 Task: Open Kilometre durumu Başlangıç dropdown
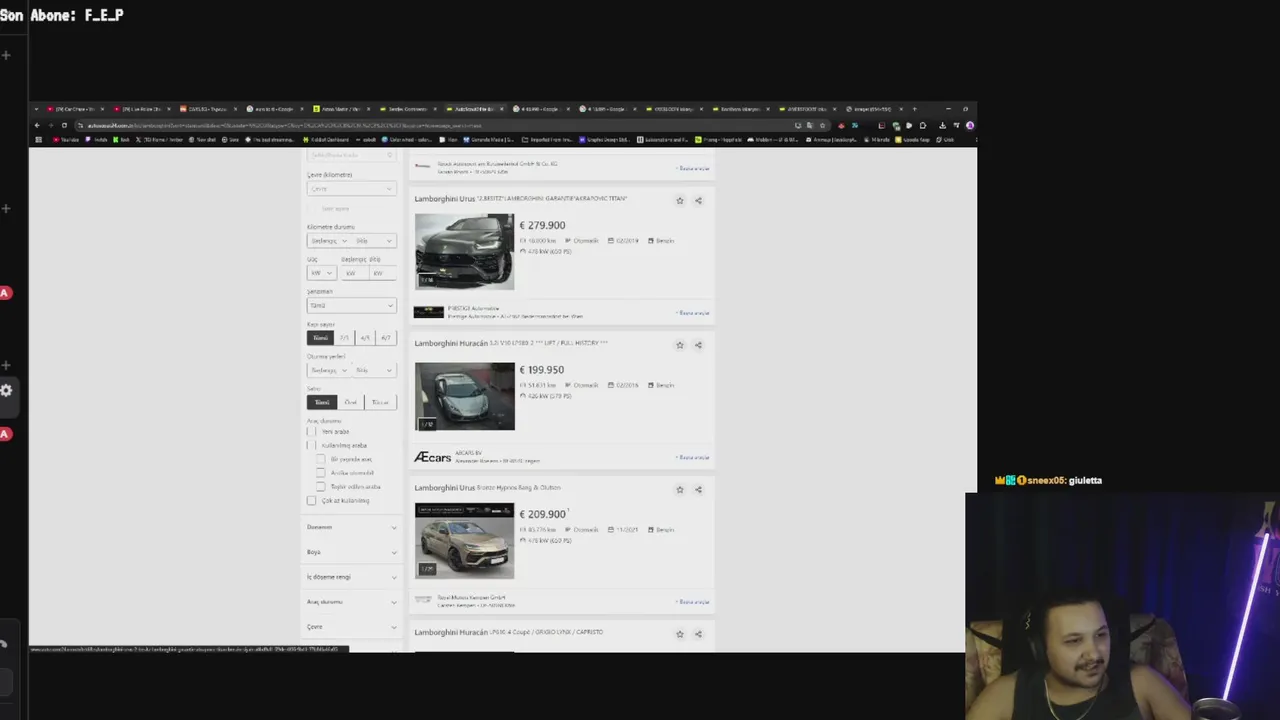pyautogui.click(x=328, y=241)
